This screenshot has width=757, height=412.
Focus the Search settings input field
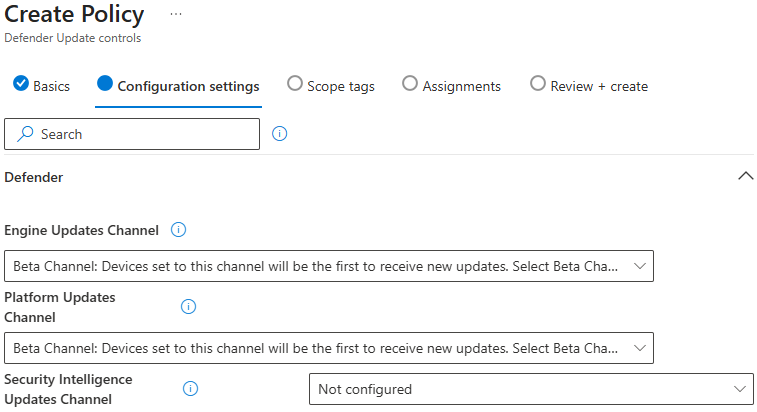click(x=132, y=134)
